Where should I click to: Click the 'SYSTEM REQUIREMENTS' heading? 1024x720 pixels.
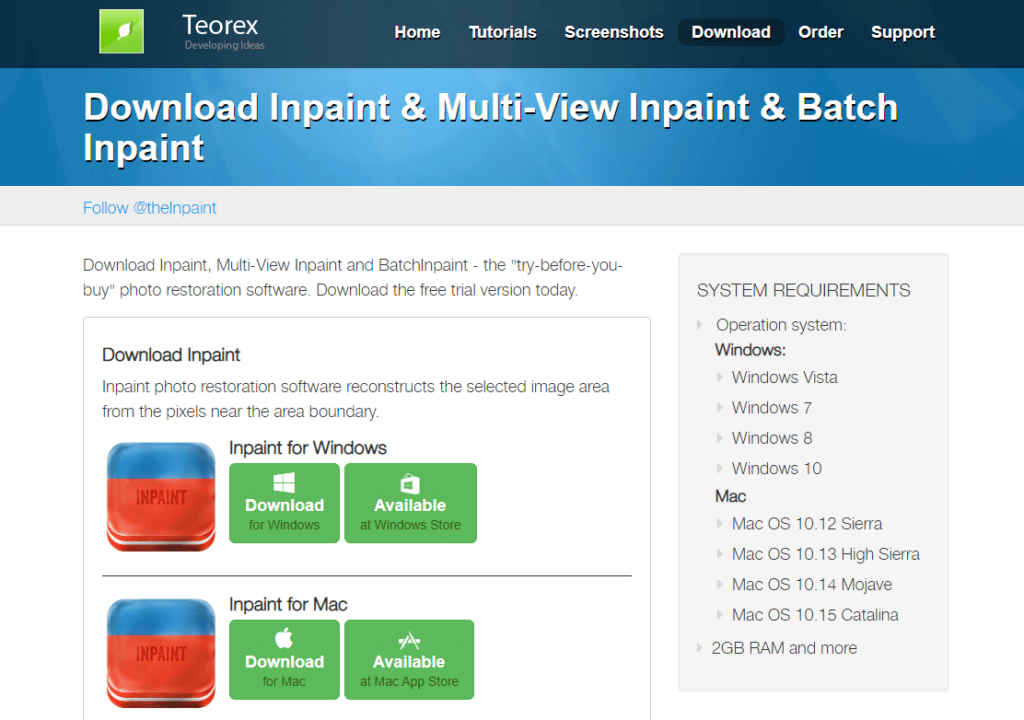pyautogui.click(x=803, y=290)
